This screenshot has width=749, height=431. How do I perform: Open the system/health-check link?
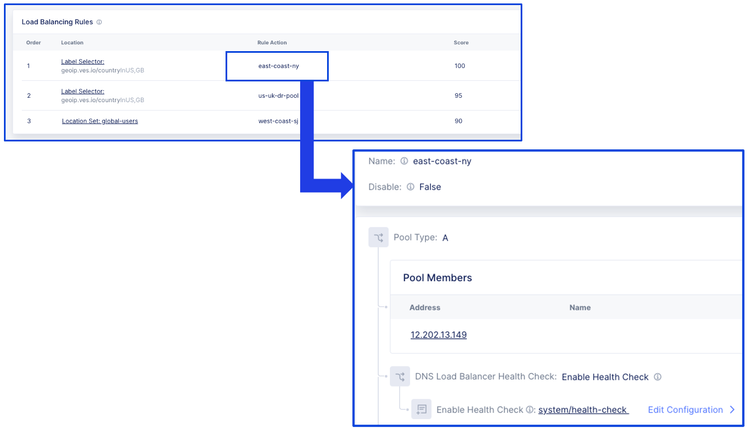583,410
